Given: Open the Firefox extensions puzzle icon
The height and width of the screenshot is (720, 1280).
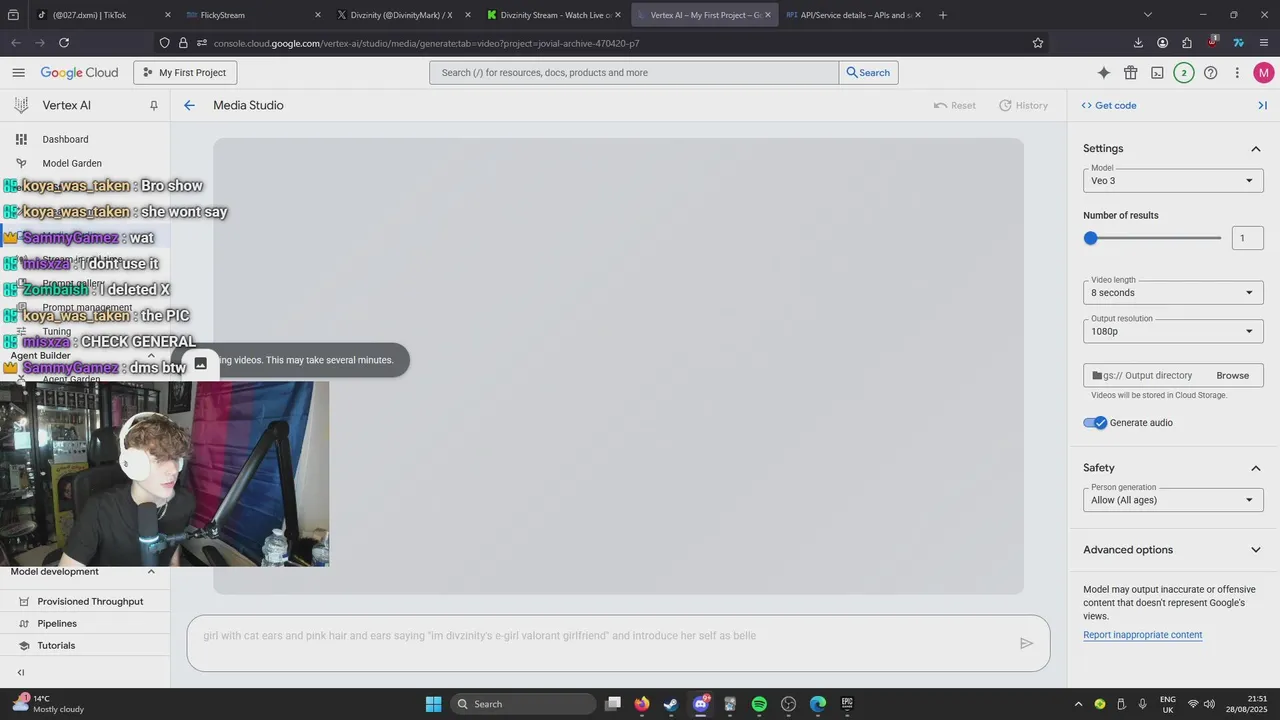Looking at the screenshot, I should 1187,43.
